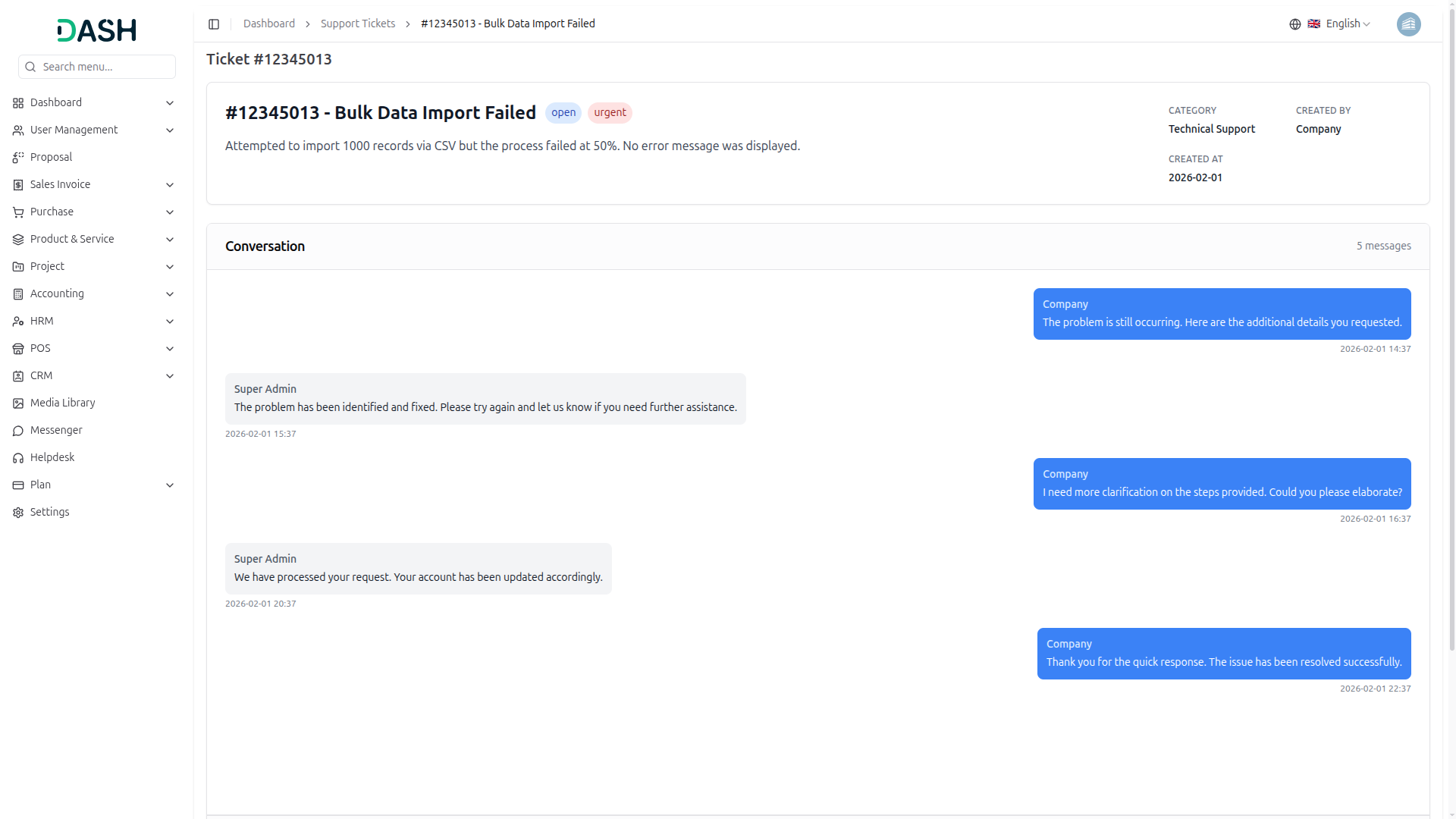Viewport: 1456px width, 819px height.
Task: Expand the CRM menu chevron
Action: tap(170, 376)
